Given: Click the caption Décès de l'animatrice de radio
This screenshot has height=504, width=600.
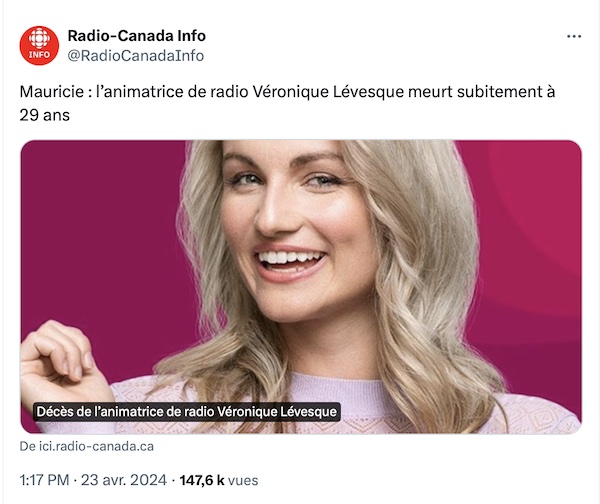Looking at the screenshot, I should tap(186, 412).
